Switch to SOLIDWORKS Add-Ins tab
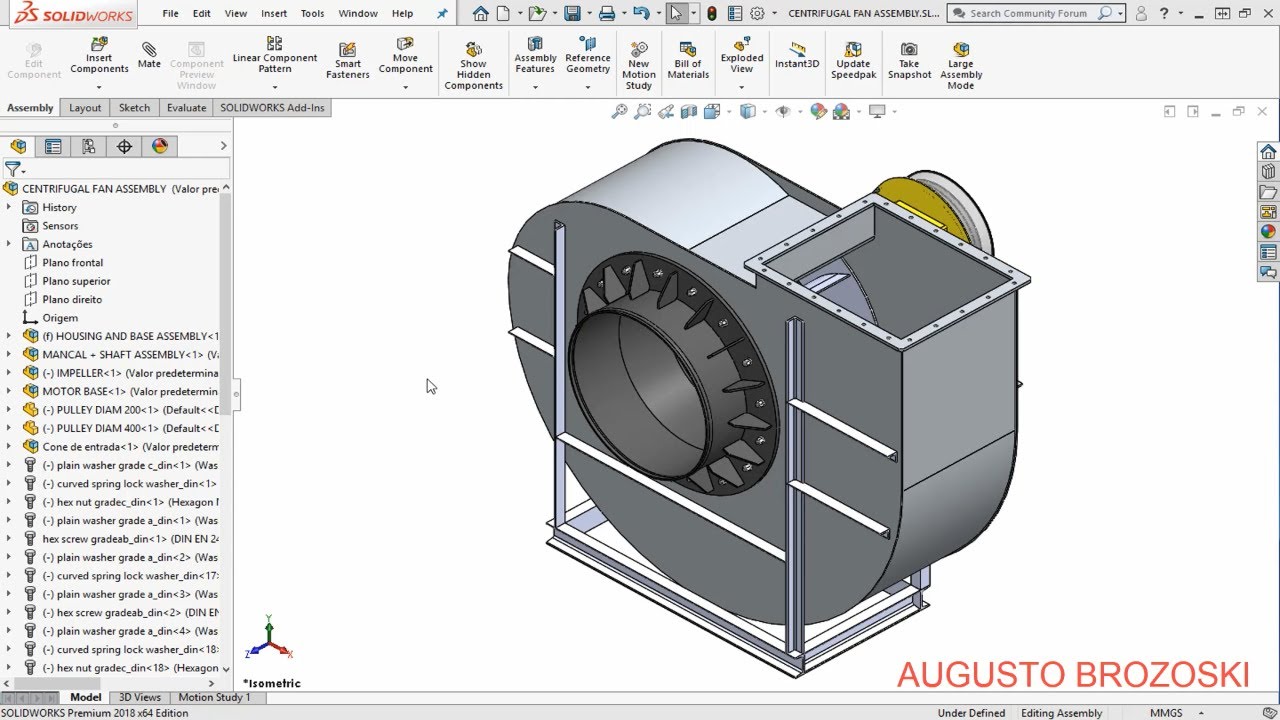1280x720 pixels. [272, 108]
